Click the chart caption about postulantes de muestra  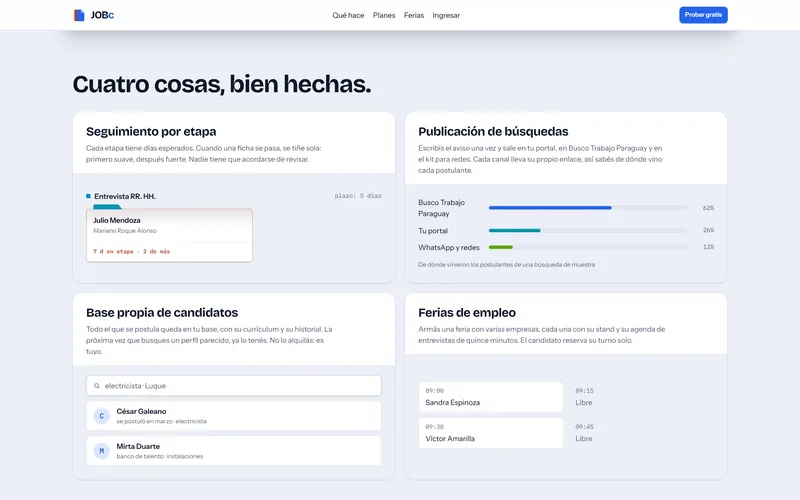506,265
